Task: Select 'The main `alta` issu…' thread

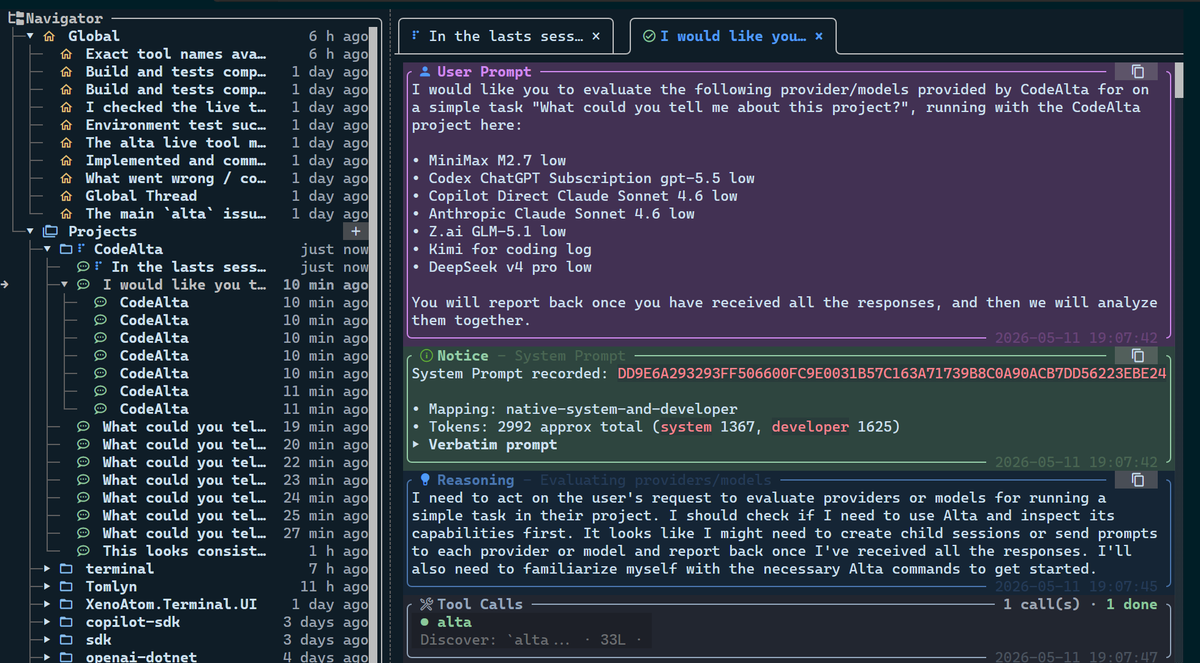Action: tap(176, 214)
